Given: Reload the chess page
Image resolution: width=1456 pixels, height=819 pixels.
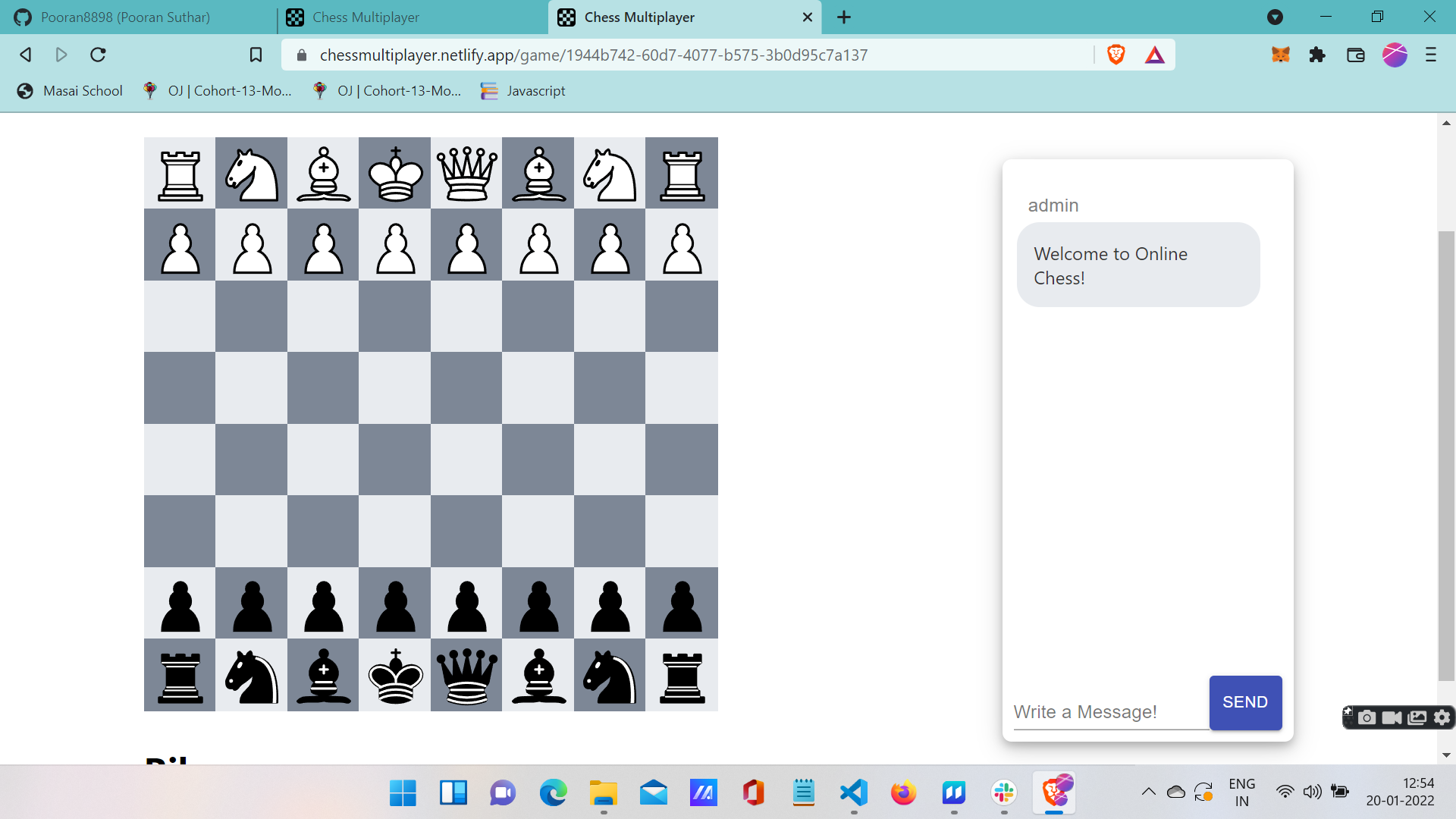Looking at the screenshot, I should click(98, 55).
